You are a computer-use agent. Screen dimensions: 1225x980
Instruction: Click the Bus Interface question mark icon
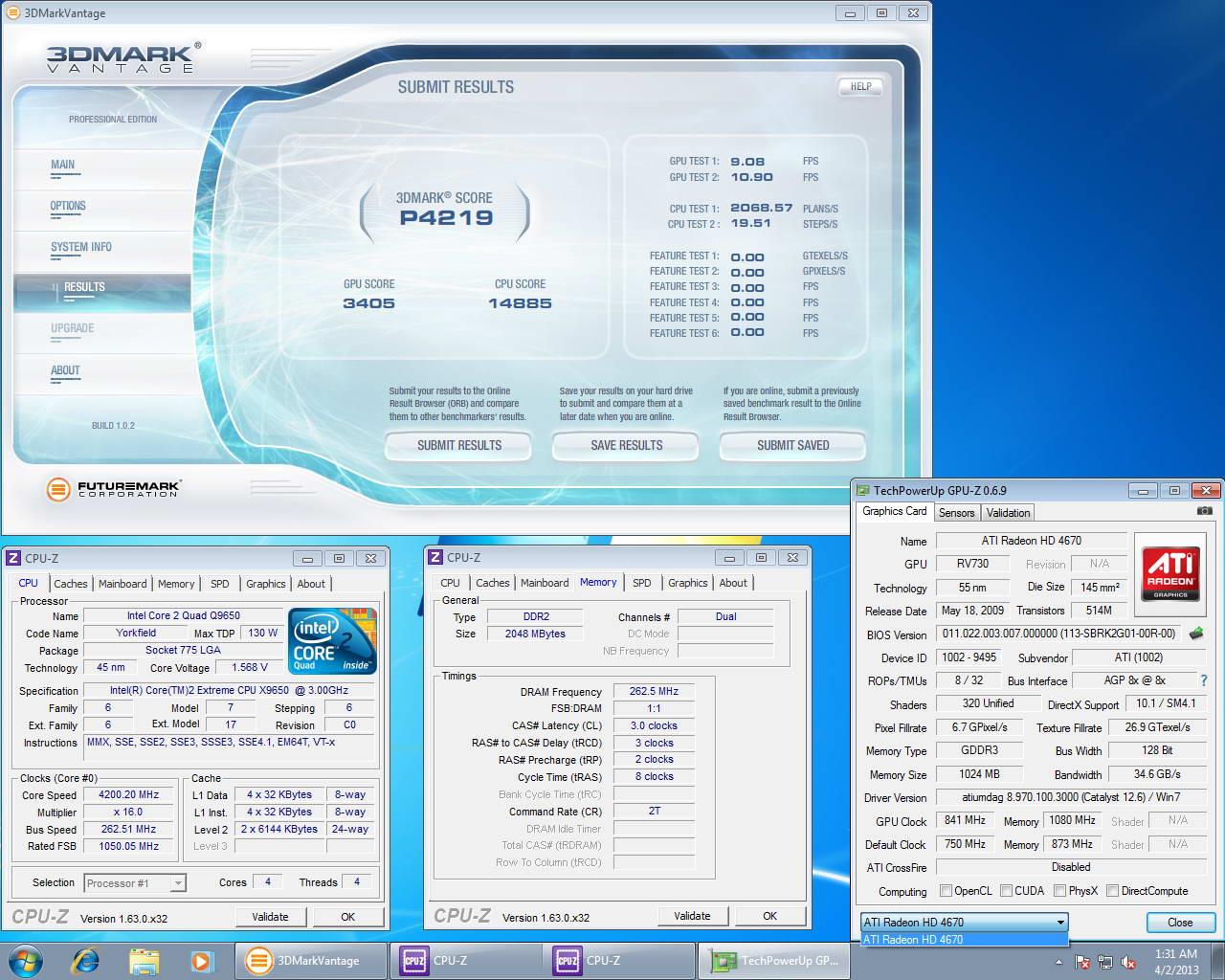(x=1203, y=680)
